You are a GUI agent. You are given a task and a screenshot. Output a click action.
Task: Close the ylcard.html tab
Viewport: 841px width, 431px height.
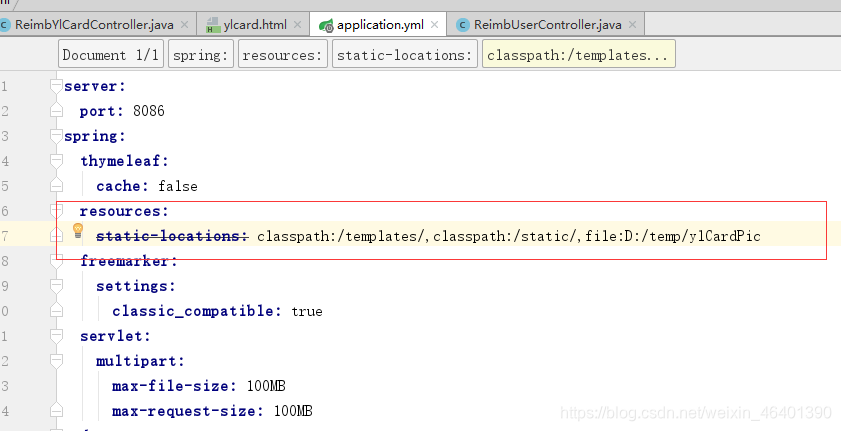tap(298, 24)
